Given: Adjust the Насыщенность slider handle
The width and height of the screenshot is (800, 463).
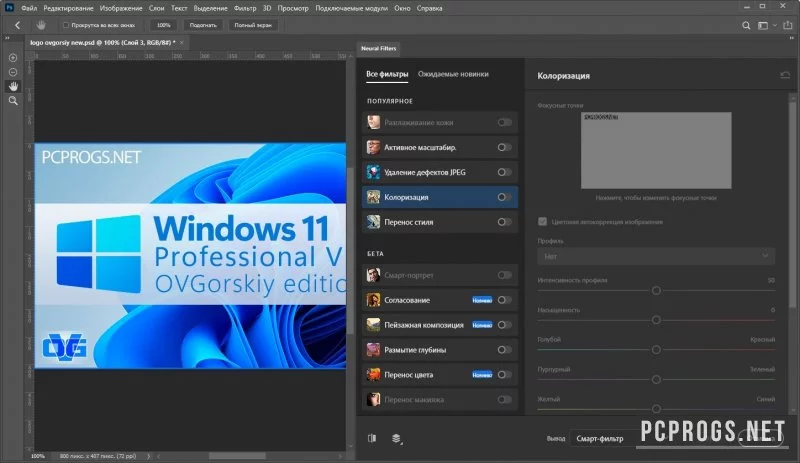Looking at the screenshot, I should 656,320.
